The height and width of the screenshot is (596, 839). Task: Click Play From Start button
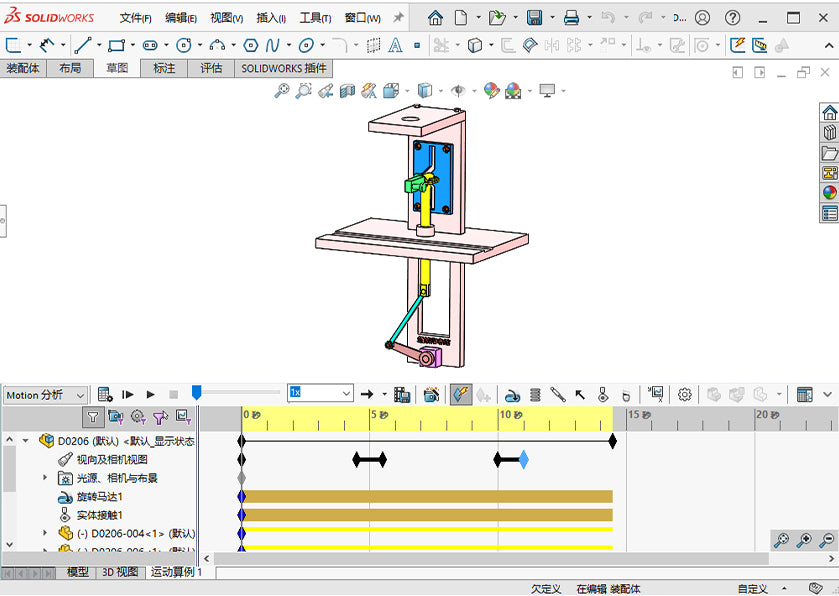(x=127, y=395)
